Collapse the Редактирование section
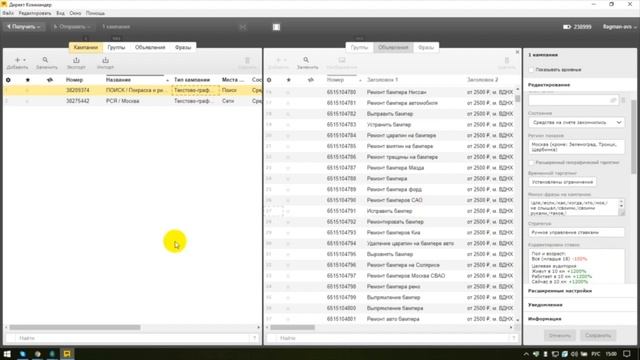This screenshot has width=640, height=360. pos(549,85)
